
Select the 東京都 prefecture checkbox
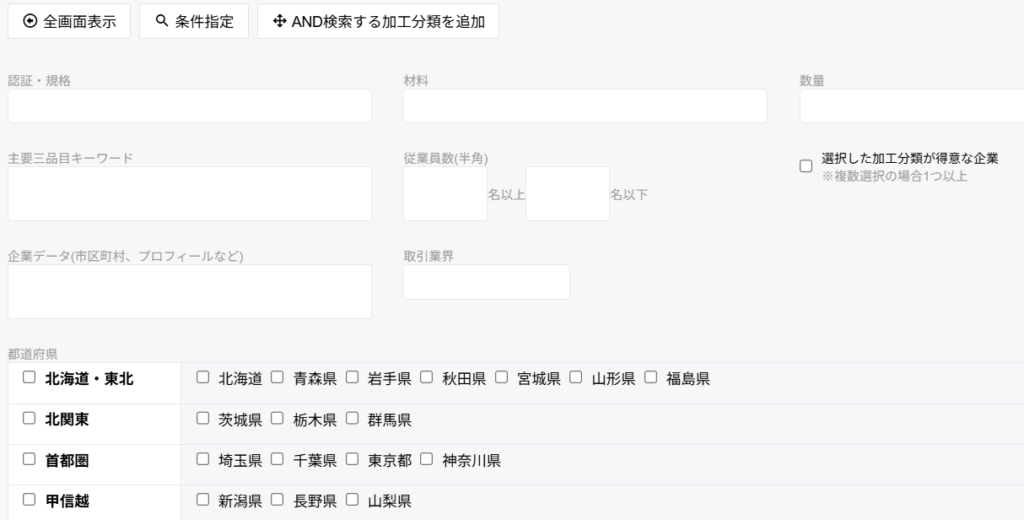coord(352,459)
